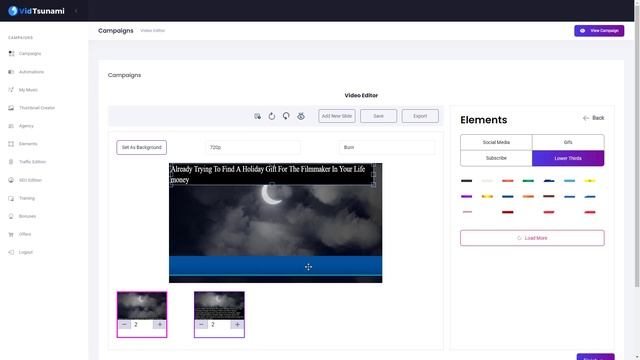The height and width of the screenshot is (360, 640).
Task: Increase duration of first slide
Action: 160,324
